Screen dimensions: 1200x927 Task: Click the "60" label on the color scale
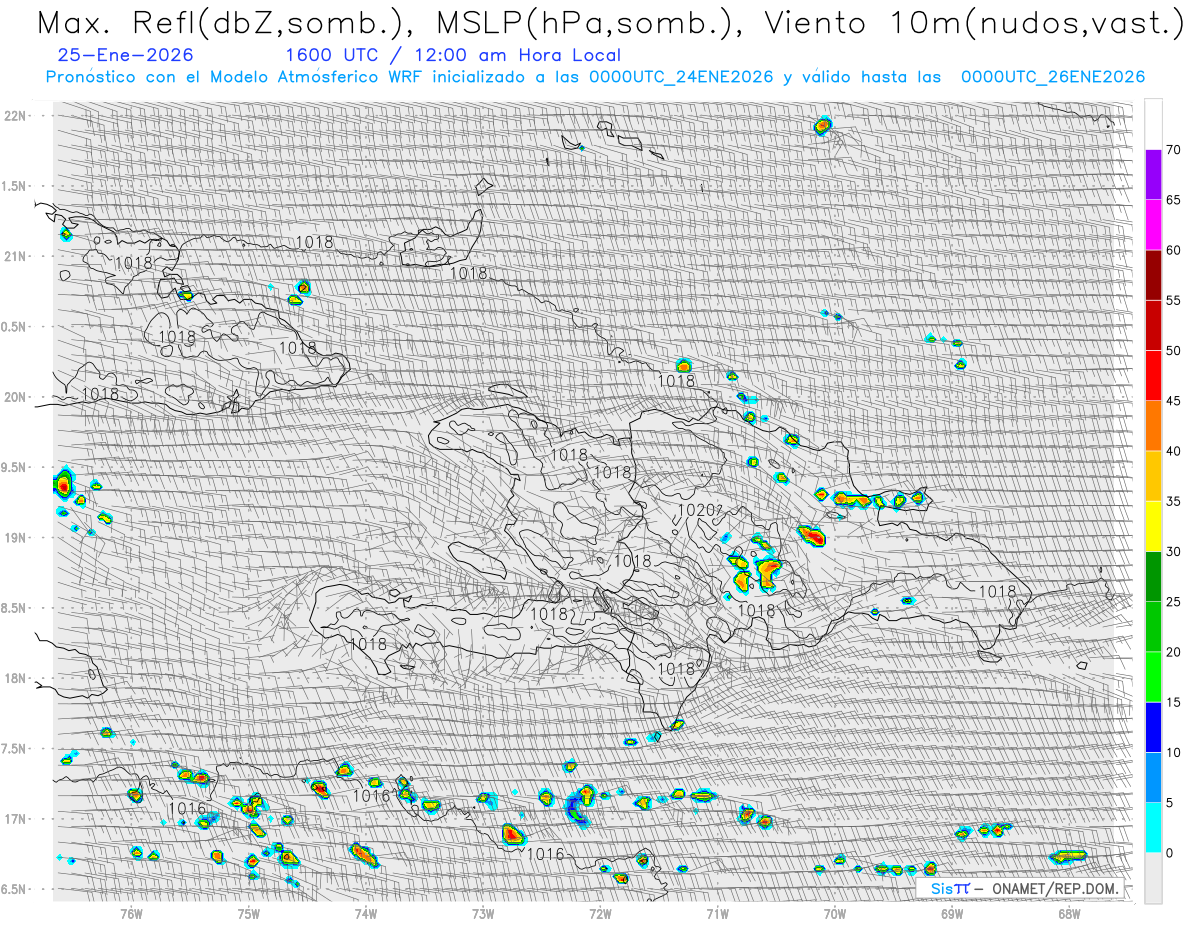1173,250
